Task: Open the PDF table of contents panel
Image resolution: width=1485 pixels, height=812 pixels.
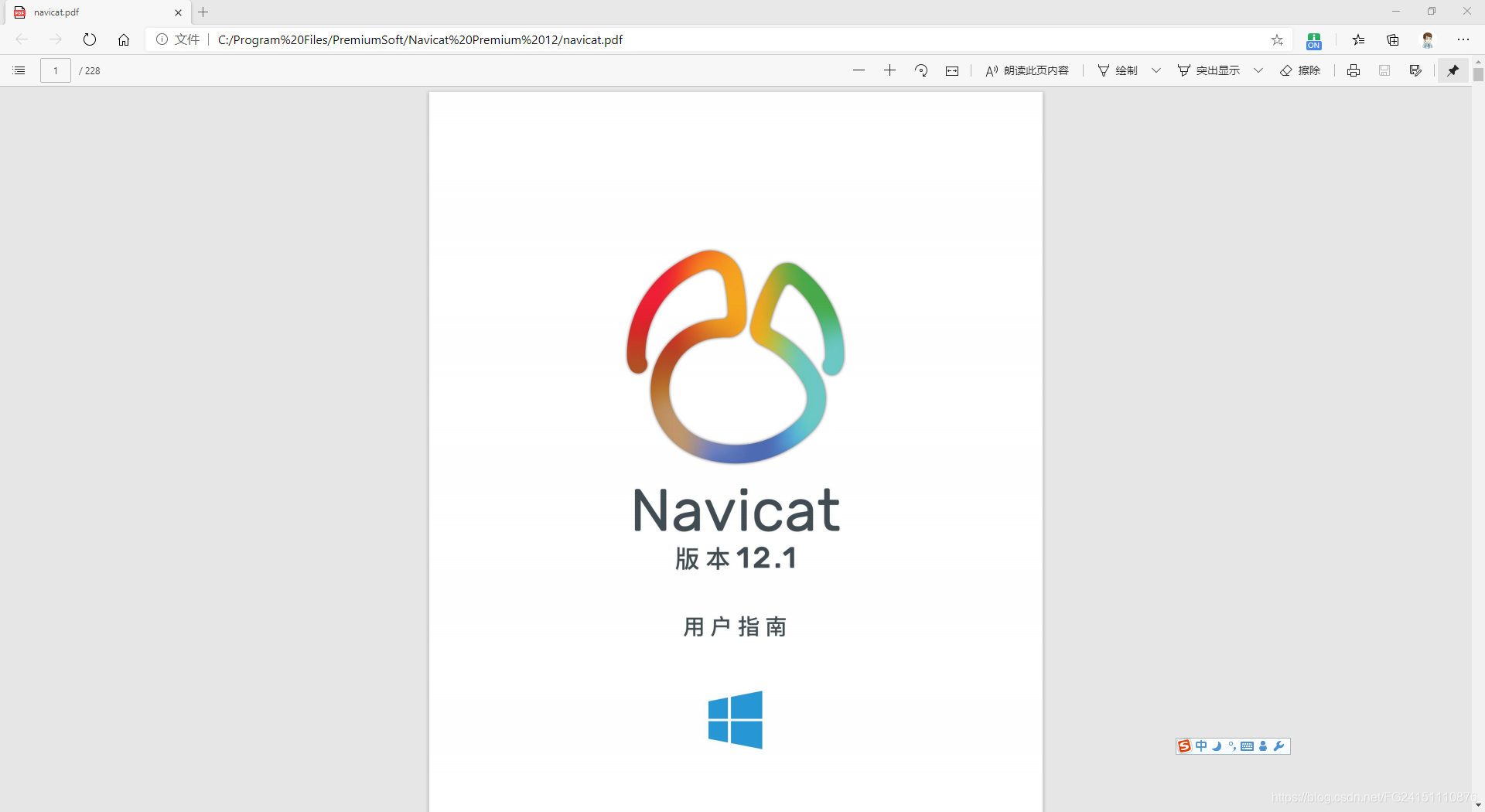Action: [19, 70]
